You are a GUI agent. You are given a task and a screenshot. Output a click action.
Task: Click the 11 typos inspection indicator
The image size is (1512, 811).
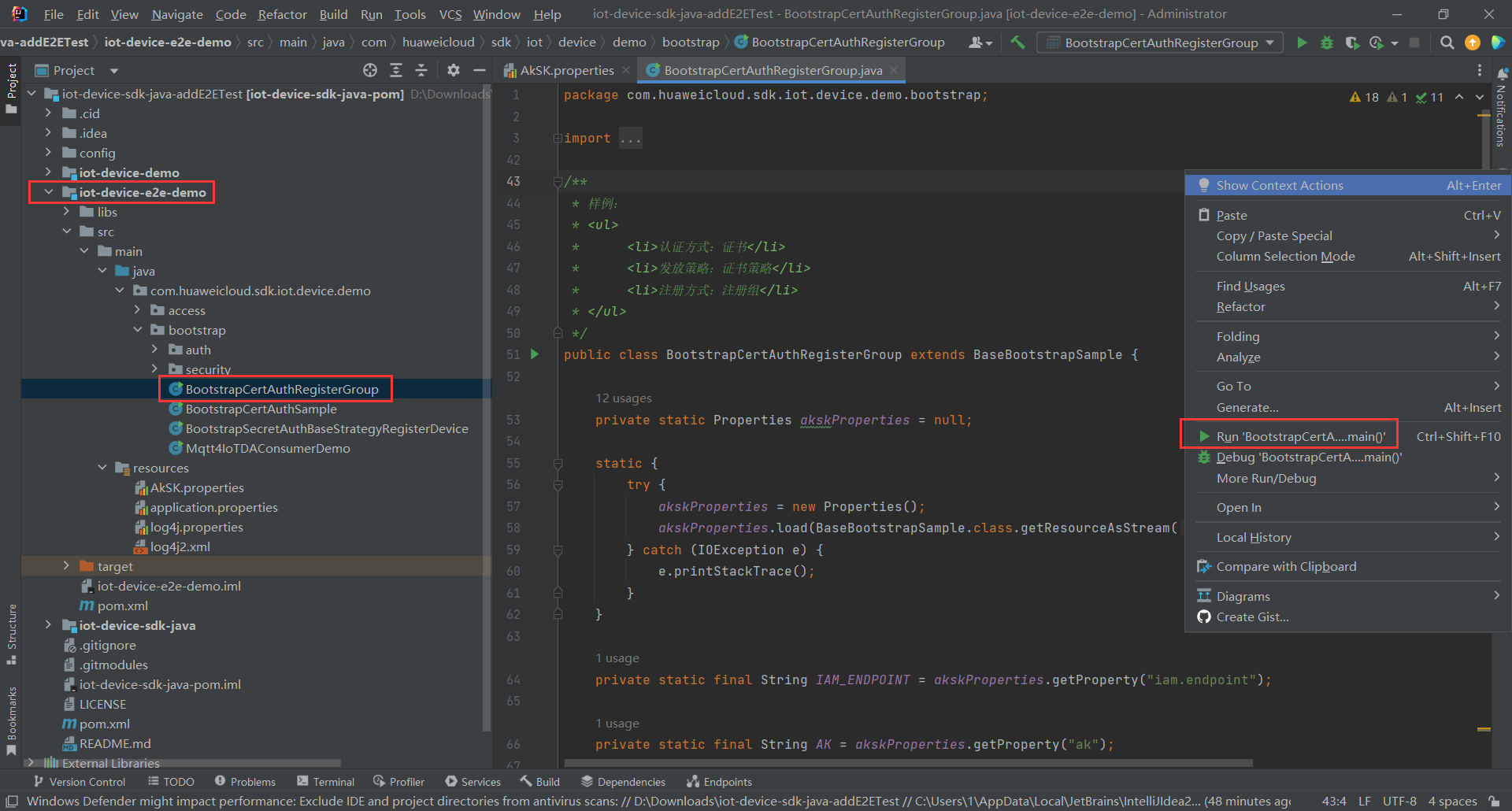point(1429,97)
